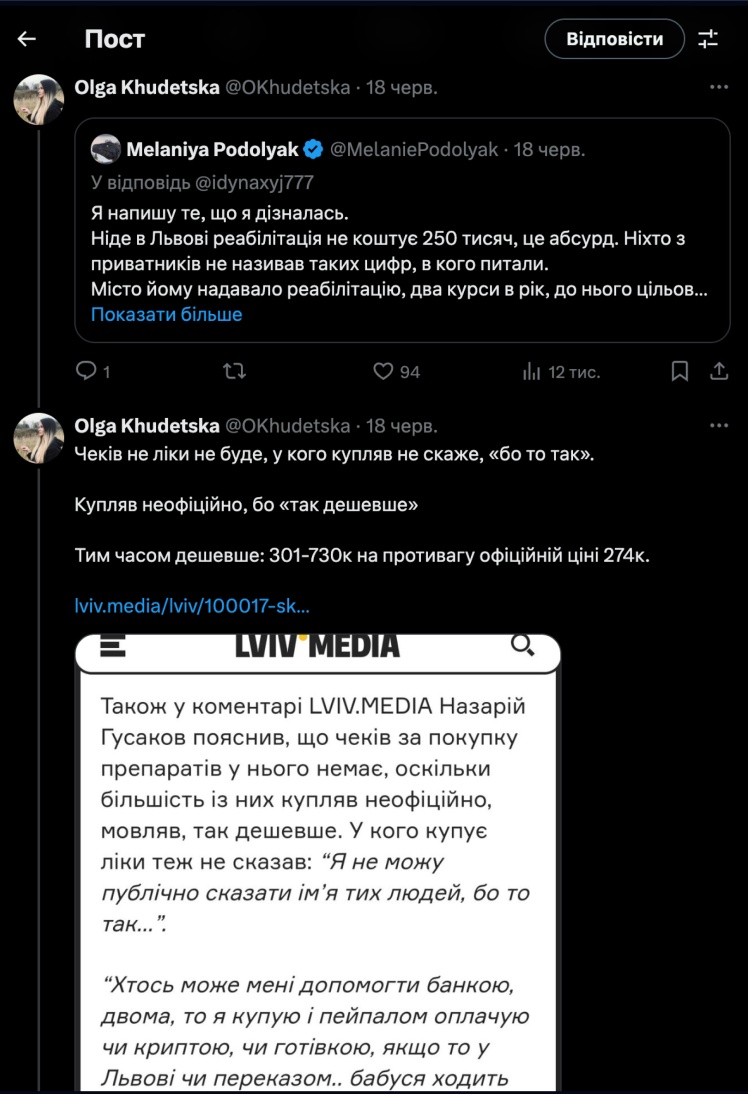Viewport: 748px width, 1094px height.
Task: Open the lviv.media article link
Action: click(x=192, y=606)
